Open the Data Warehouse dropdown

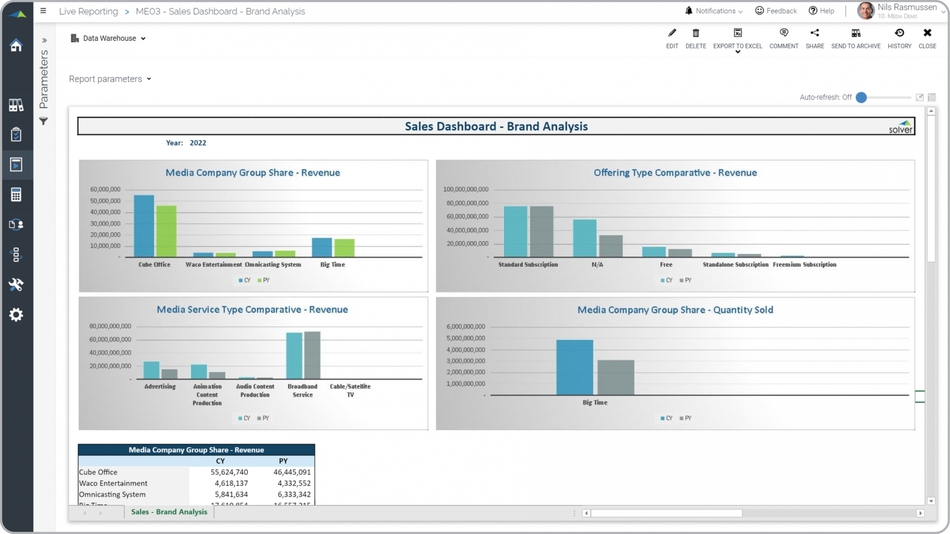tap(109, 39)
